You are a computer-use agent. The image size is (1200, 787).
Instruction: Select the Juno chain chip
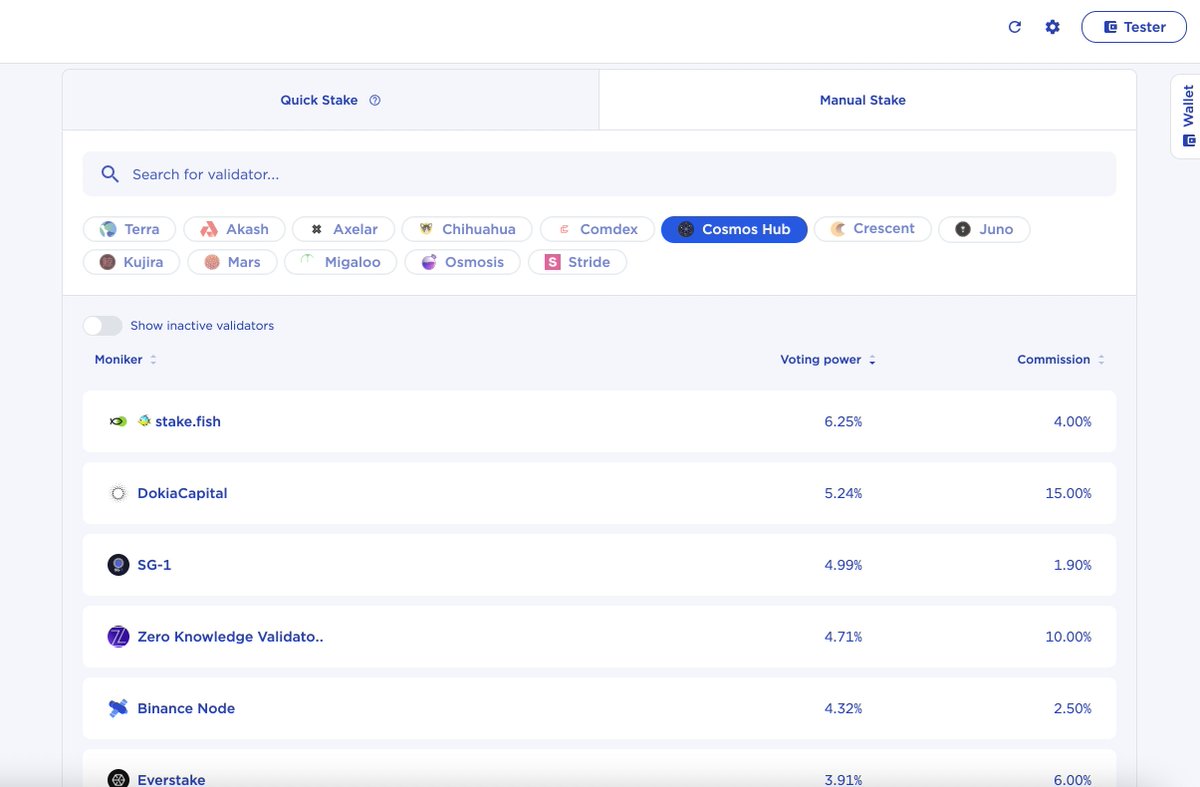[x=984, y=229]
